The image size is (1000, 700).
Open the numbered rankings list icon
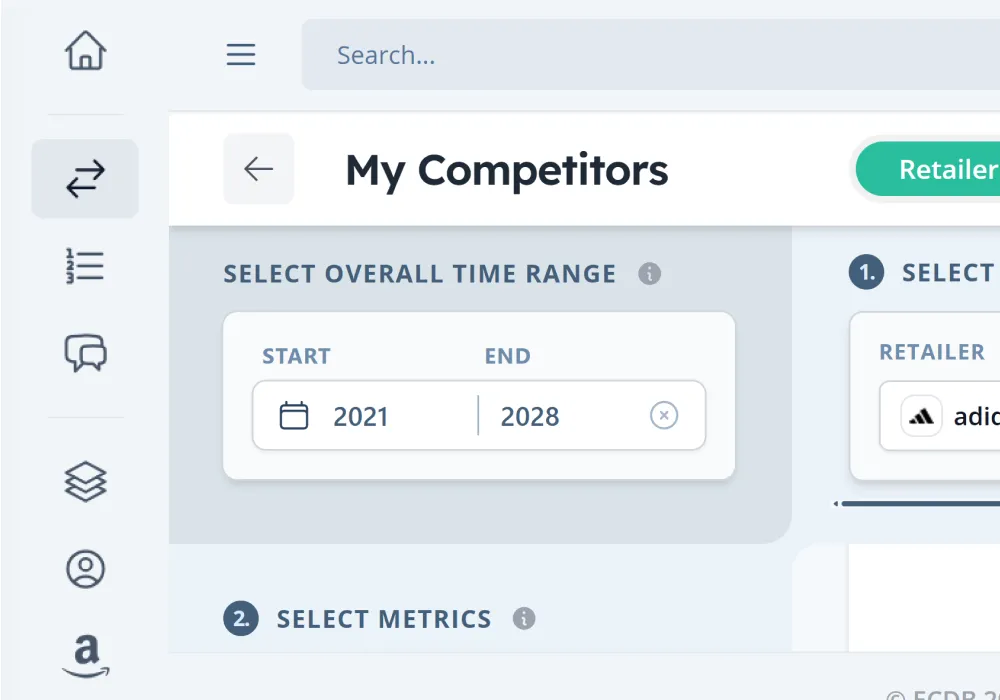pyautogui.click(x=85, y=266)
